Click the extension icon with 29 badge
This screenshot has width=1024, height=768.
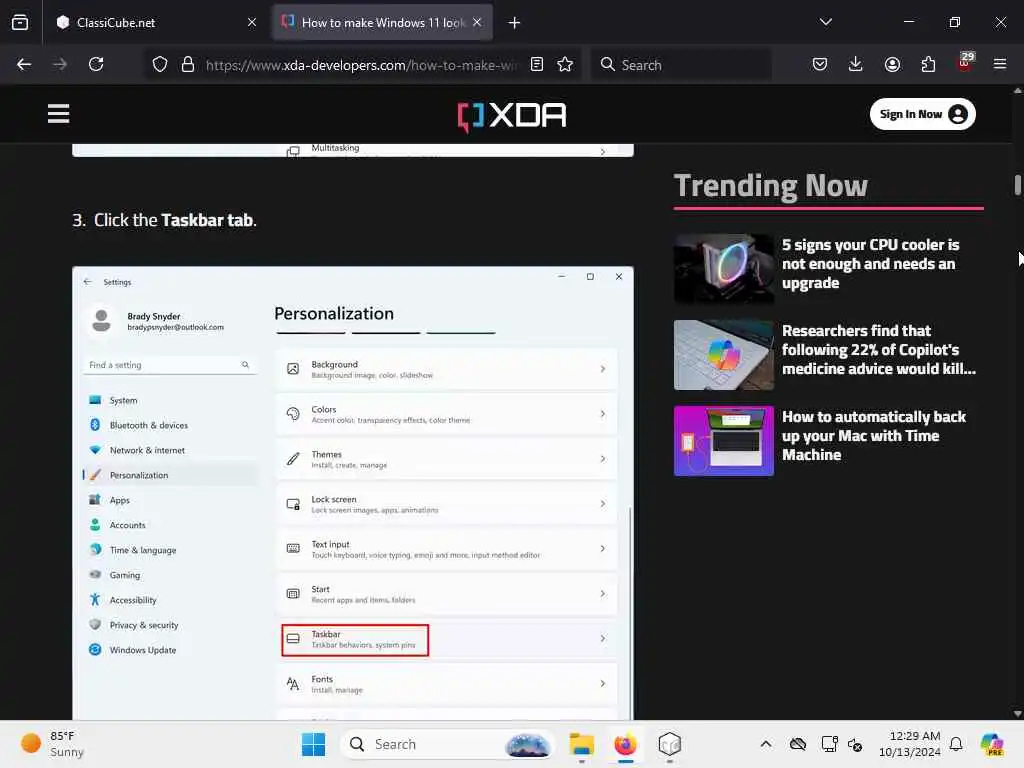[x=965, y=63]
